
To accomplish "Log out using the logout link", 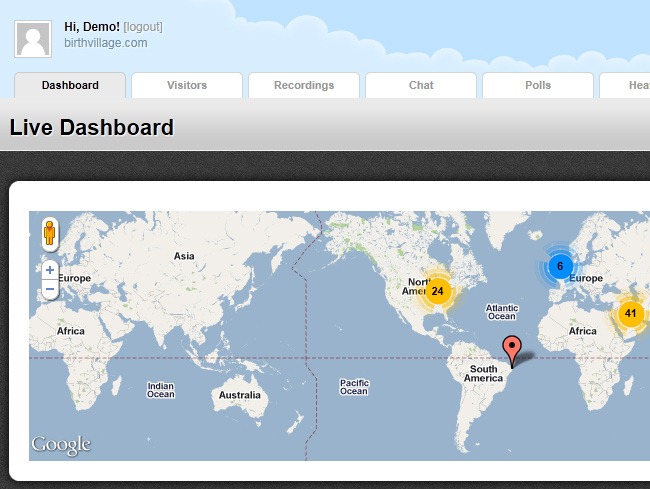I will (143, 26).
